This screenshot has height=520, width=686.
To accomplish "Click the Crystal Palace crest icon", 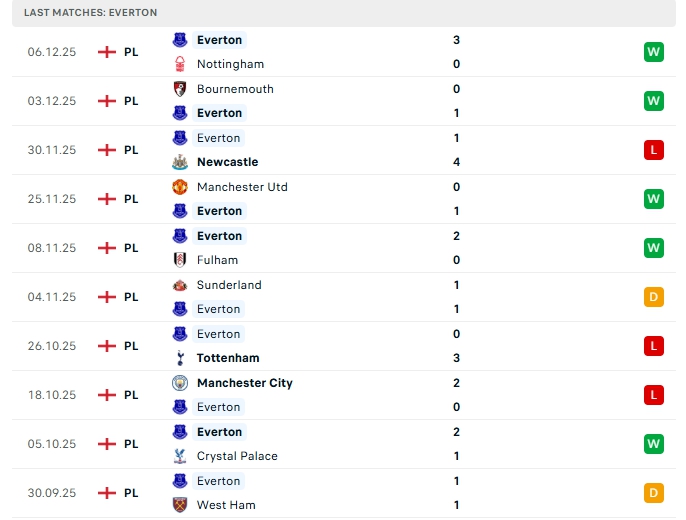I will click(x=180, y=456).
